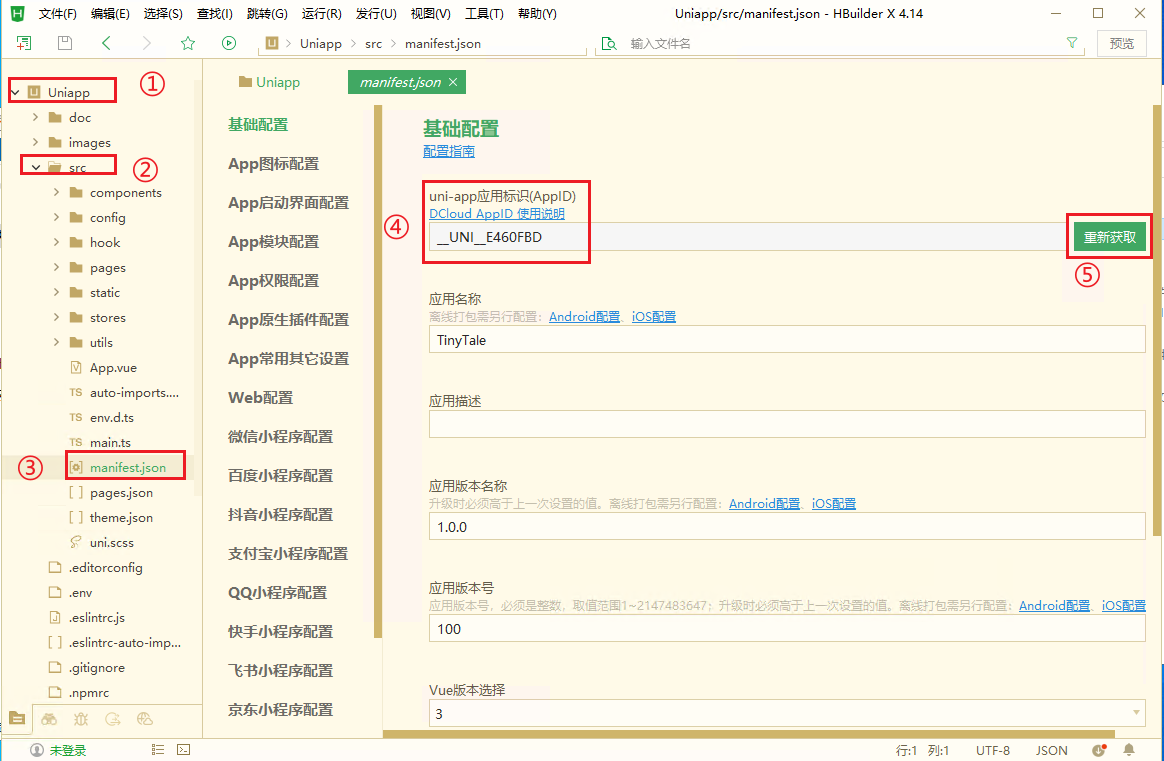Open the Vue版本选择 dropdown
The height and width of the screenshot is (761, 1164).
coord(787,713)
